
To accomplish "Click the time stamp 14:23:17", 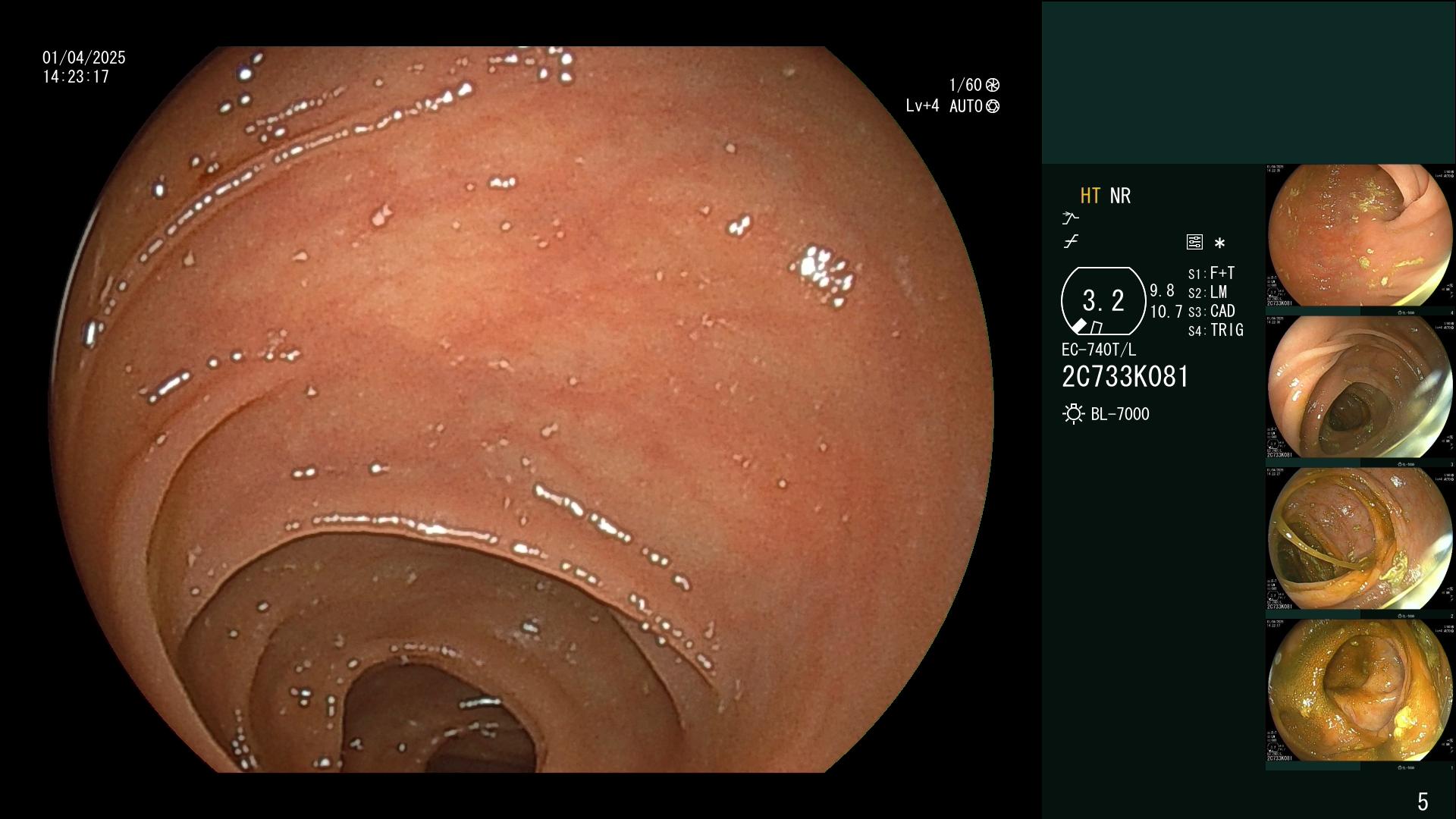I will pyautogui.click(x=76, y=77).
